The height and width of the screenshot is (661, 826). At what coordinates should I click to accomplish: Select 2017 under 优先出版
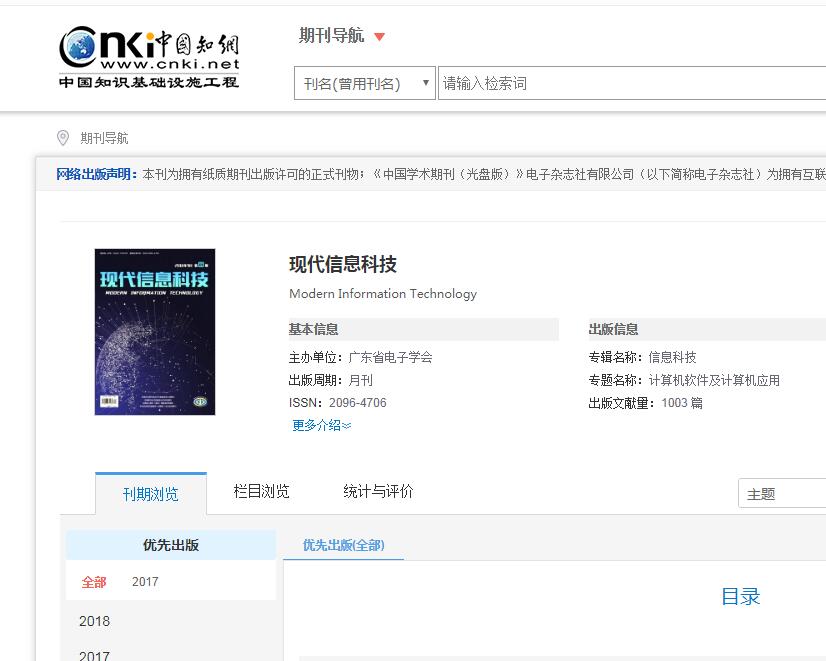point(145,582)
